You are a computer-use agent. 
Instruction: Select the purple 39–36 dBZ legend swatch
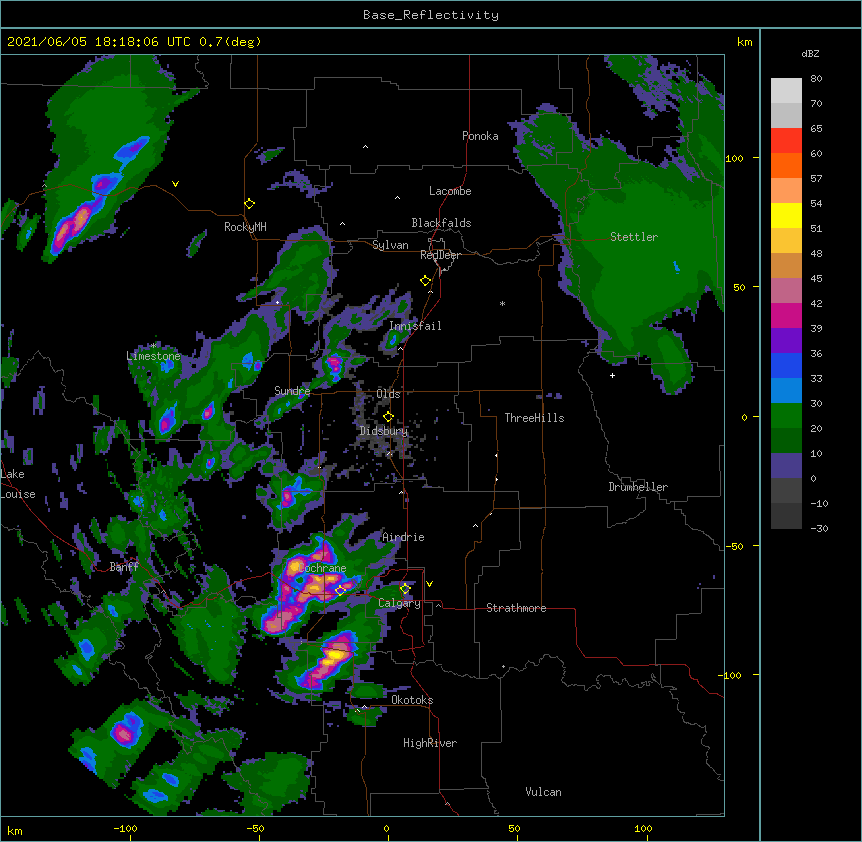786,341
